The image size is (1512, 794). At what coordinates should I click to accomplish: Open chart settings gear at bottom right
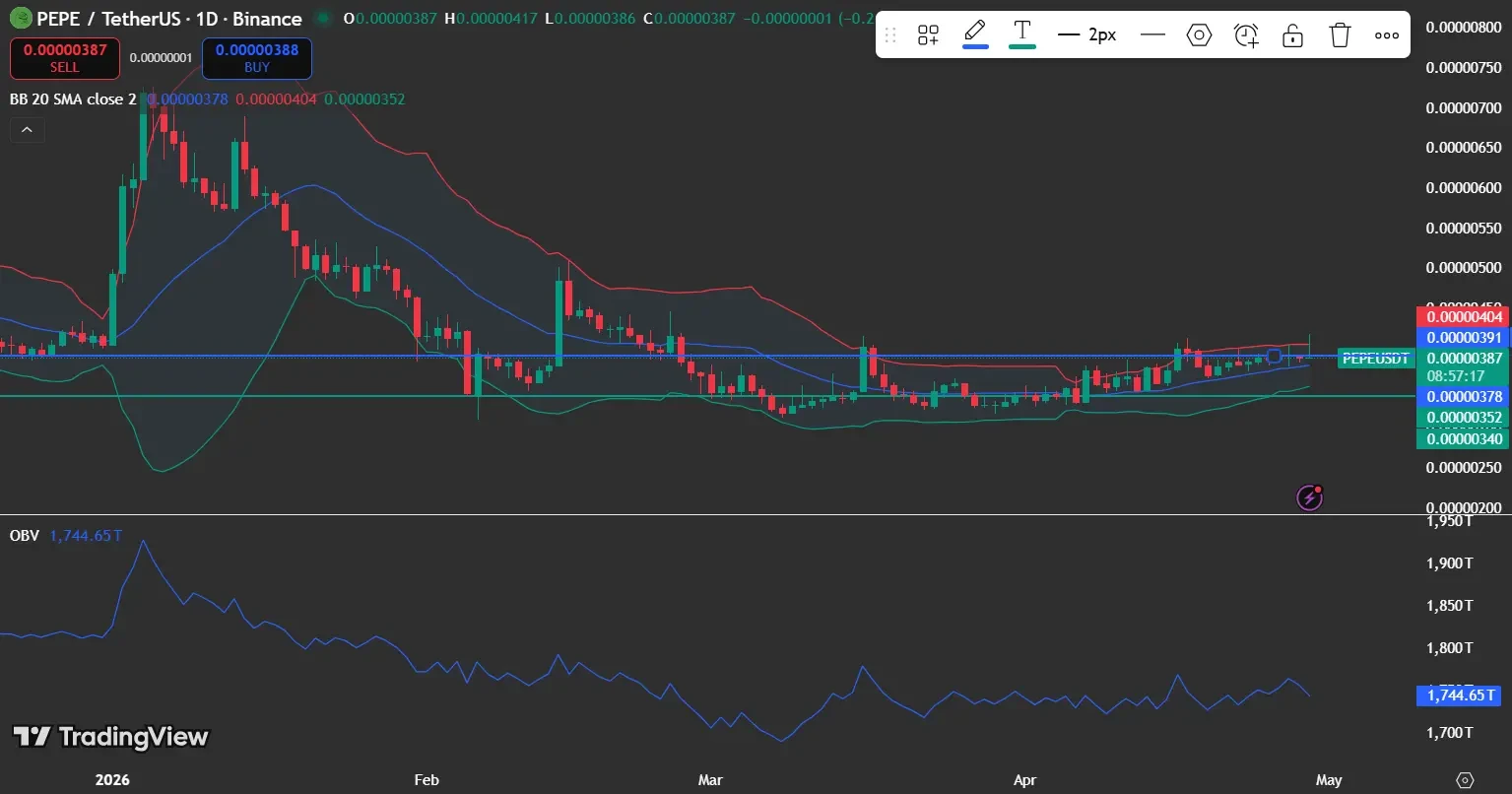[1465, 779]
